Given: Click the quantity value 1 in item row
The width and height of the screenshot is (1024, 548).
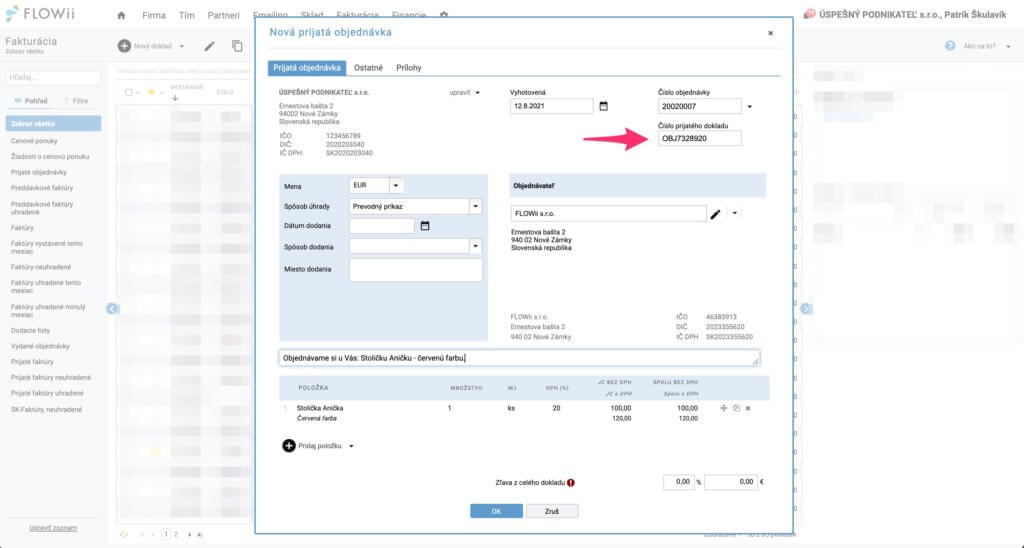Looking at the screenshot, I should click(x=449, y=408).
